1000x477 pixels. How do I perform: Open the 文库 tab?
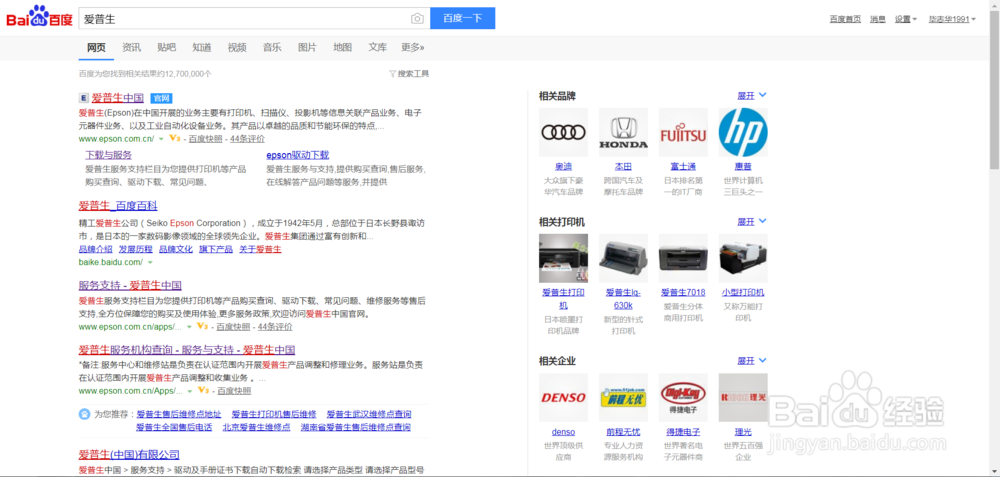[x=378, y=47]
